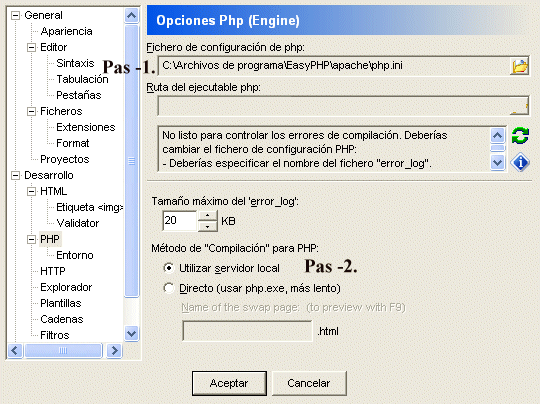Click the blue information icon
This screenshot has width=540, height=404.
click(x=520, y=162)
